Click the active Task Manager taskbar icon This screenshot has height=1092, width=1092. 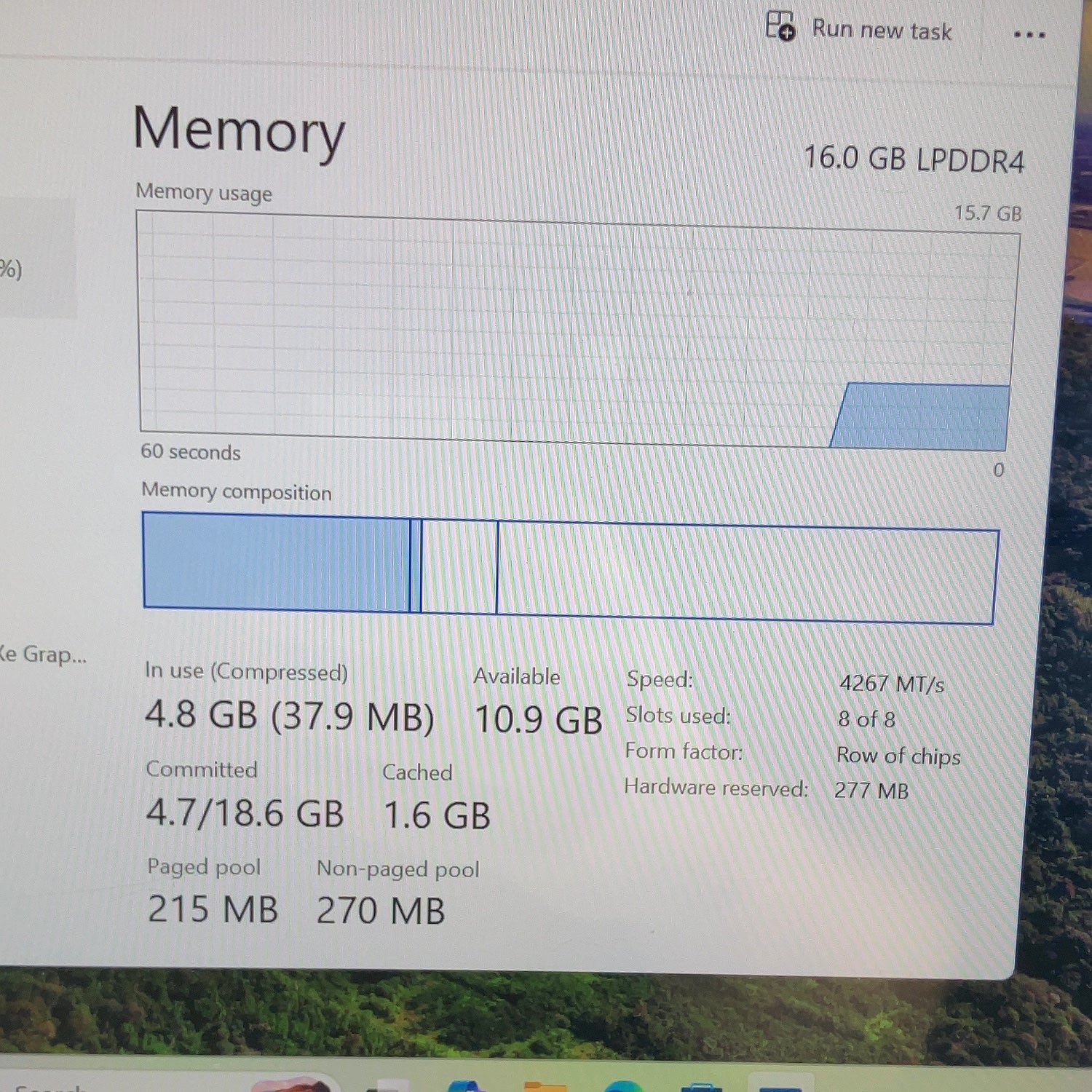point(780,1084)
